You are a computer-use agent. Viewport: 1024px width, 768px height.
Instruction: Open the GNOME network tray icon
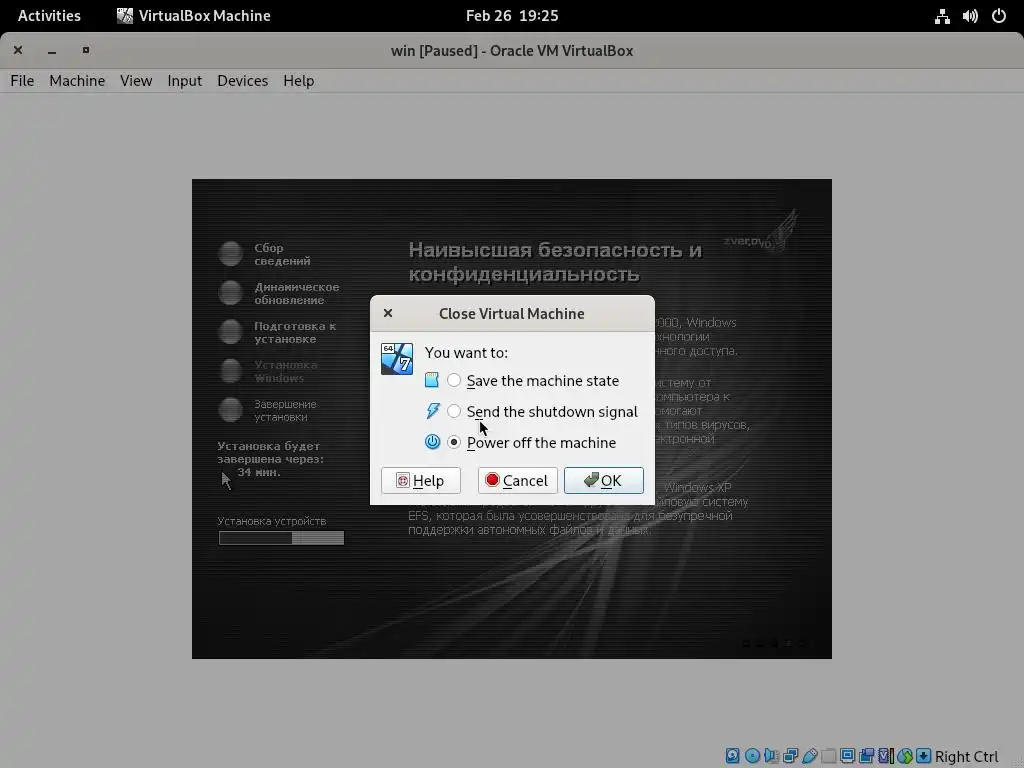tap(942, 16)
